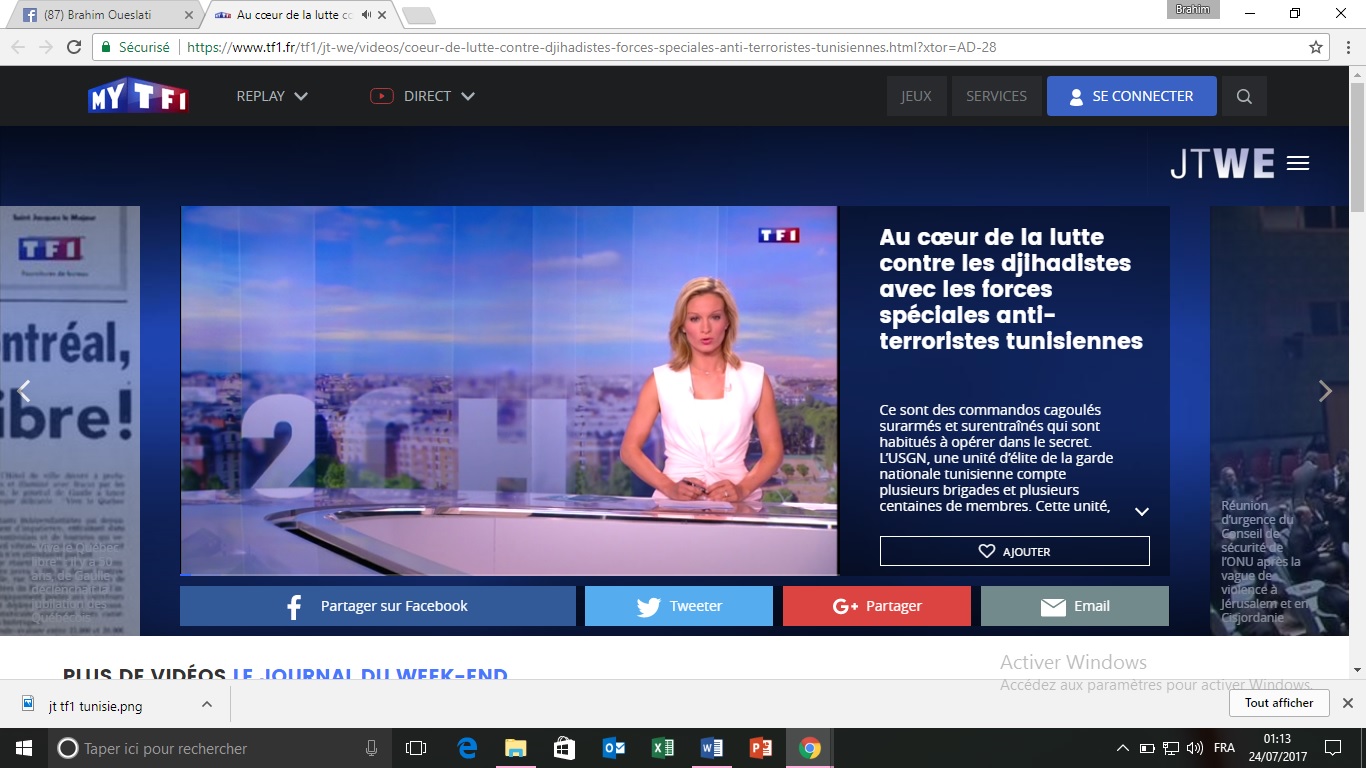Click the Brahim profile button
Image resolution: width=1366 pixels, height=768 pixels.
click(x=1193, y=9)
